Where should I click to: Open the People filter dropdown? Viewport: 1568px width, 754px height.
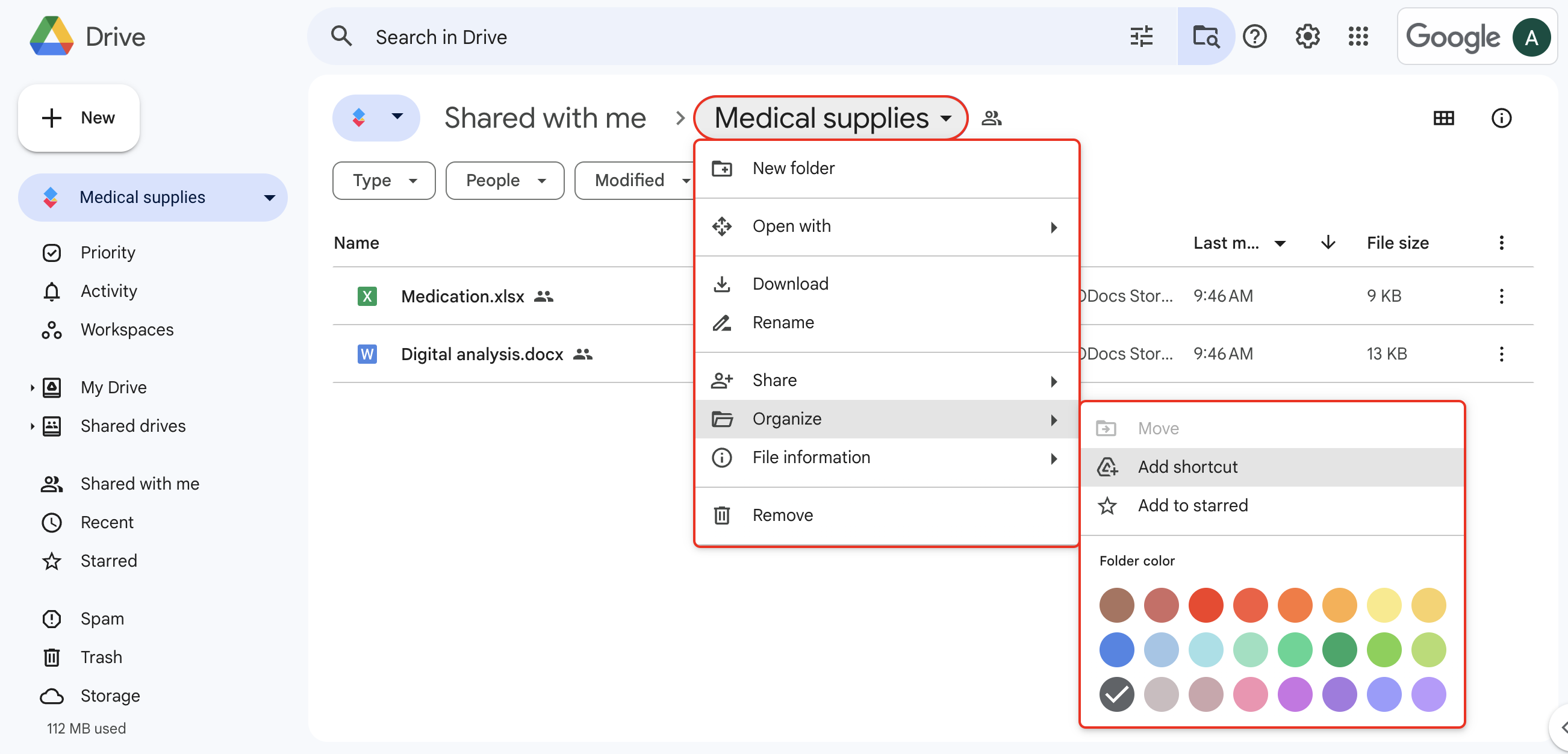pyautogui.click(x=504, y=180)
